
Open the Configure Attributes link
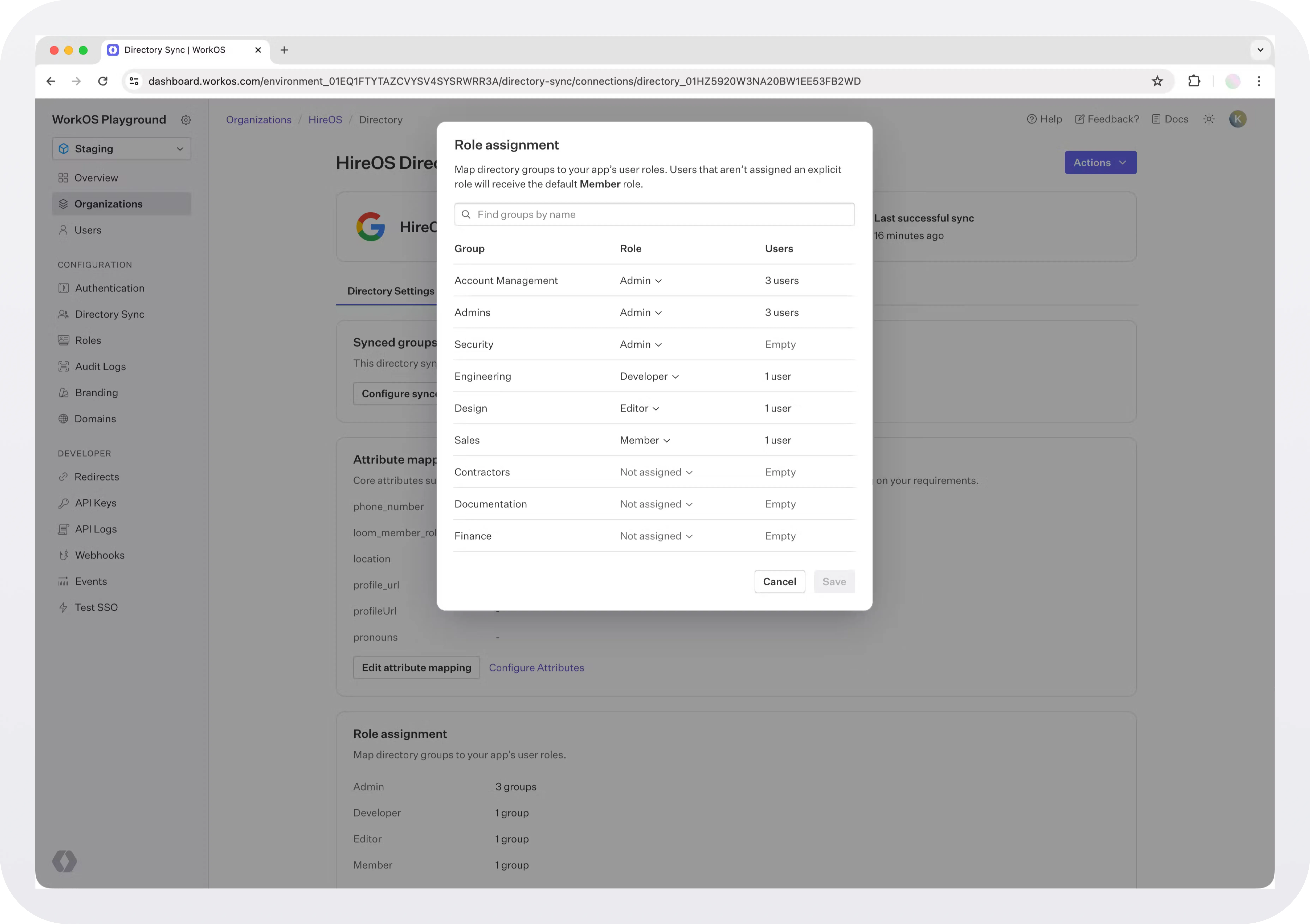point(536,668)
